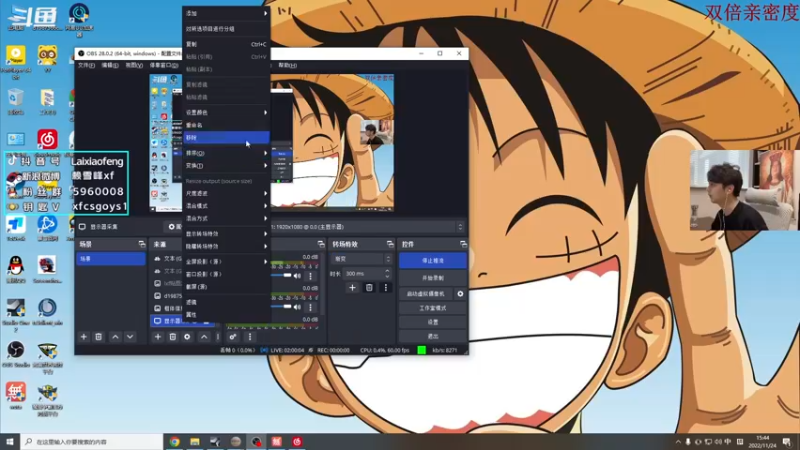Image resolution: width=800 pixels, height=450 pixels.
Task: Expand the 排序(O) submenu
Action: click(x=227, y=153)
